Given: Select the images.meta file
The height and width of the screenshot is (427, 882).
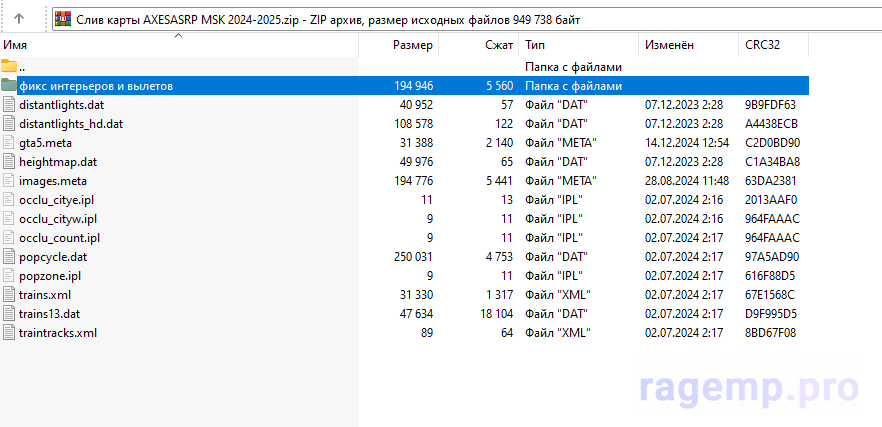Looking at the screenshot, I should click(x=53, y=181).
